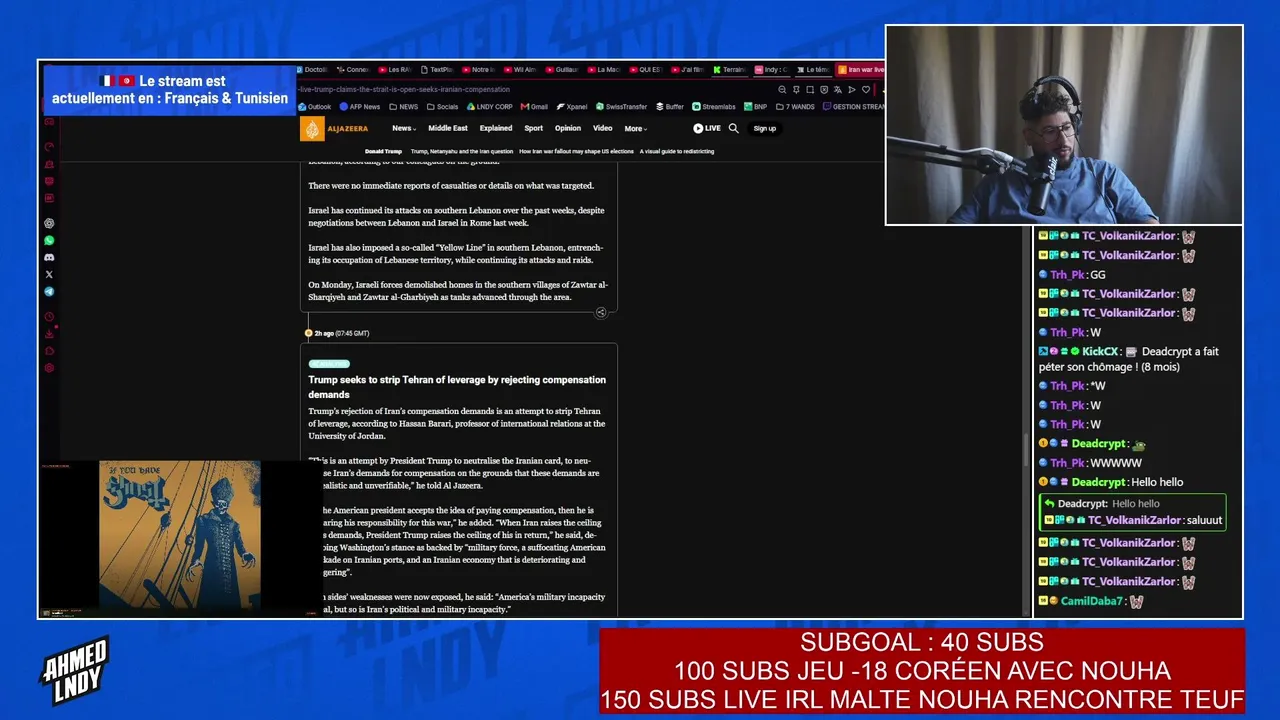Click the streamer webcam feed
The image size is (1280, 720).
(1064, 125)
